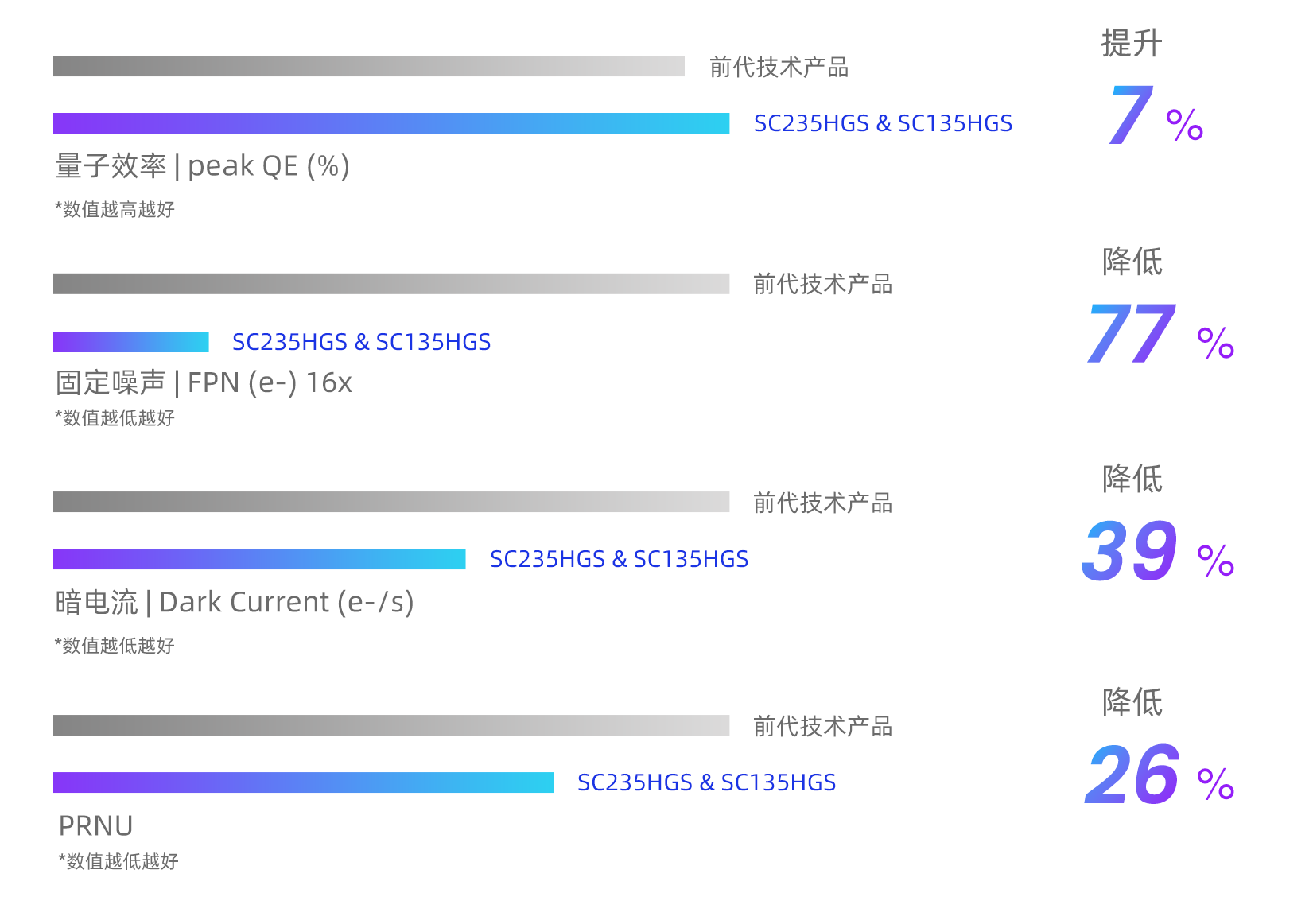This screenshot has height=924, width=1313.
Task: Click the 前代技术产品 label in the top row
Action: point(779,67)
